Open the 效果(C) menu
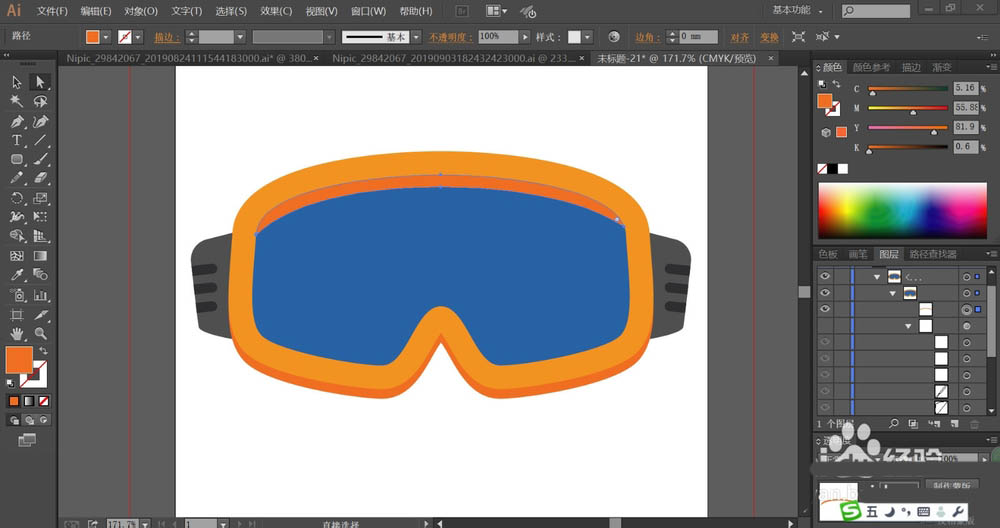Viewport: 1000px width, 528px height. (276, 11)
